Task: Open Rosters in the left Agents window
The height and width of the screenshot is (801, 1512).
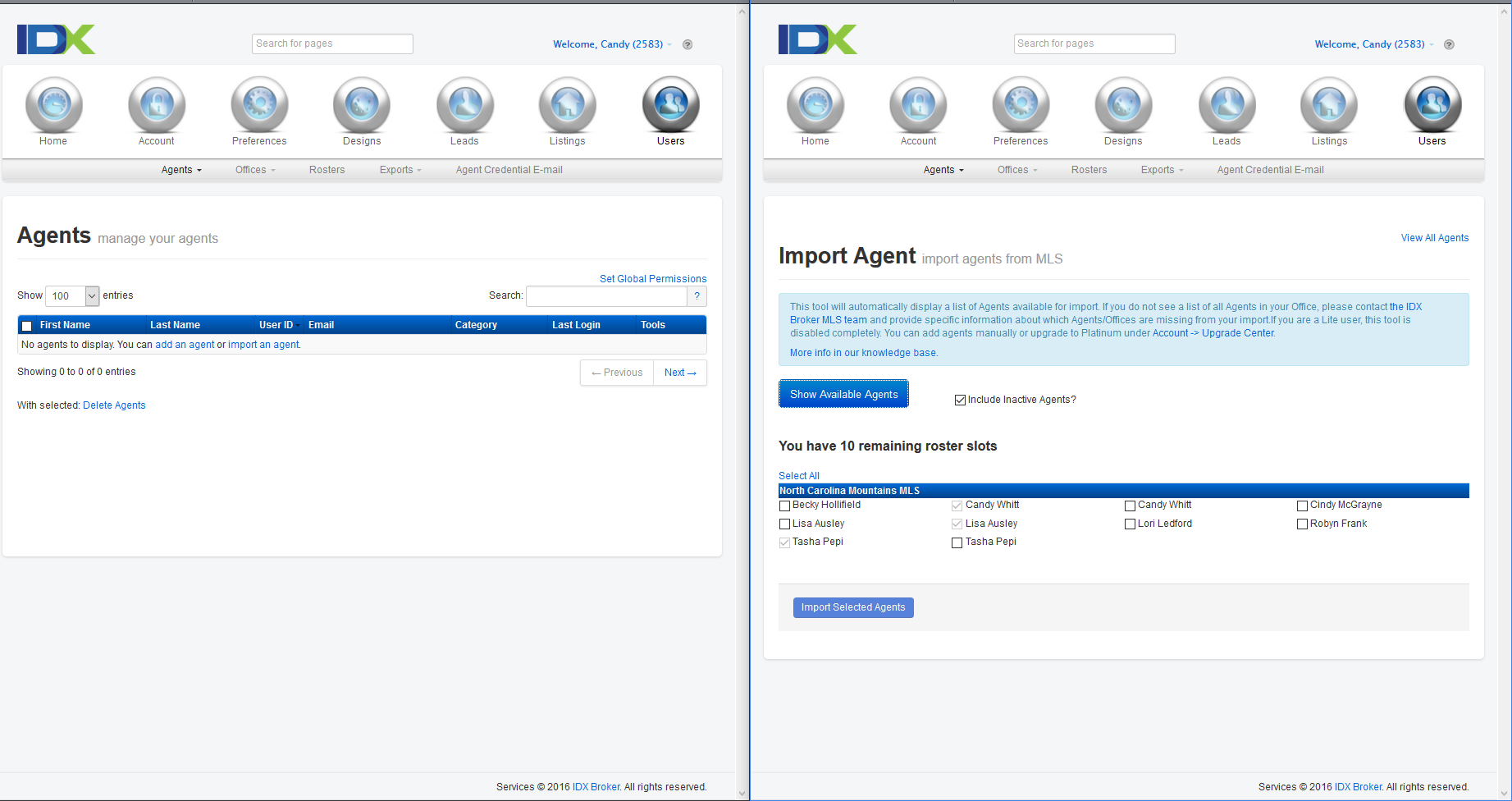Action: coord(327,170)
